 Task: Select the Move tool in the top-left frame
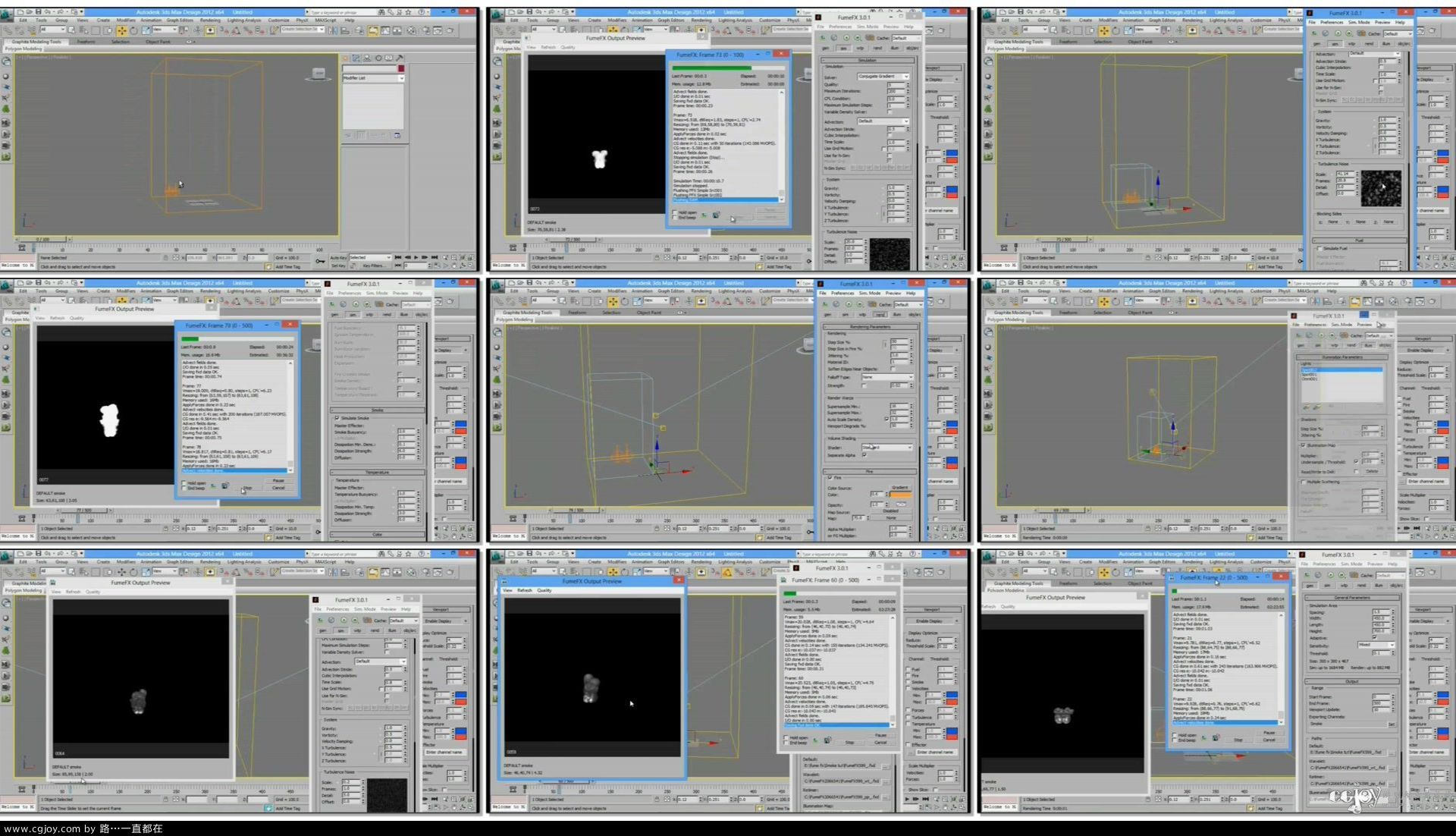click(x=121, y=30)
